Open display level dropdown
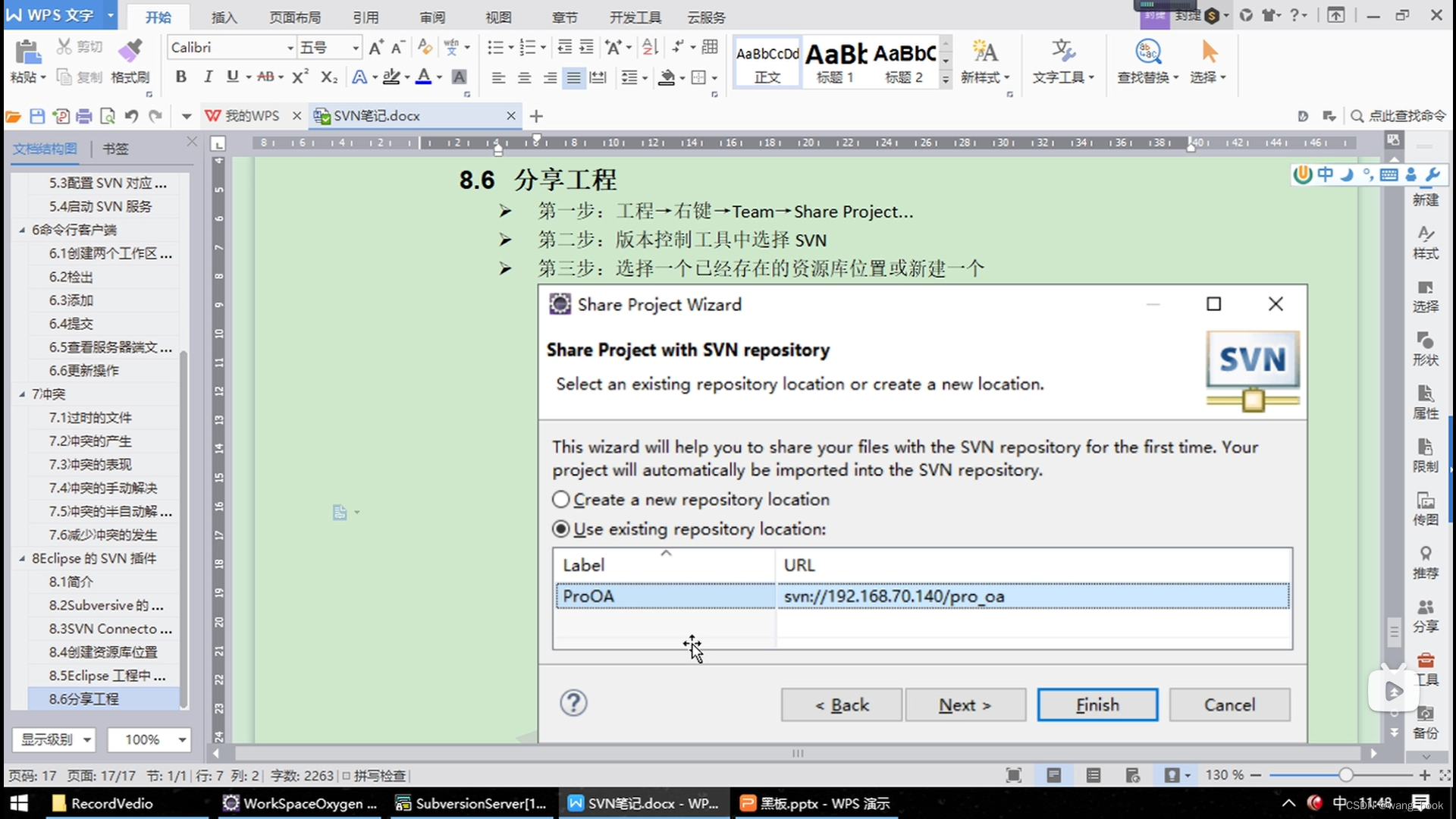This screenshot has width=1456, height=819. (55, 739)
